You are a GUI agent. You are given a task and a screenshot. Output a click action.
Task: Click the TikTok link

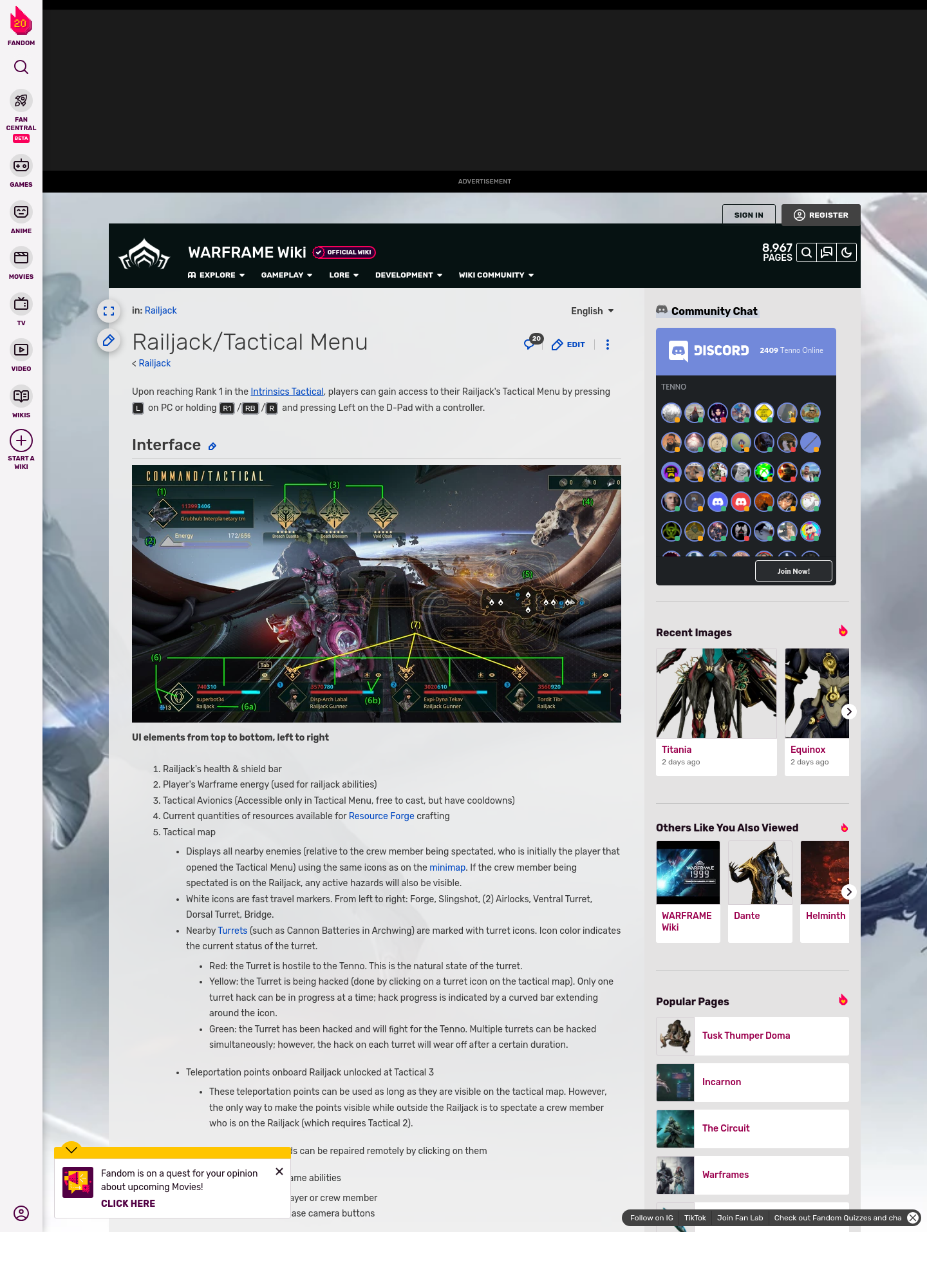pos(695,1218)
